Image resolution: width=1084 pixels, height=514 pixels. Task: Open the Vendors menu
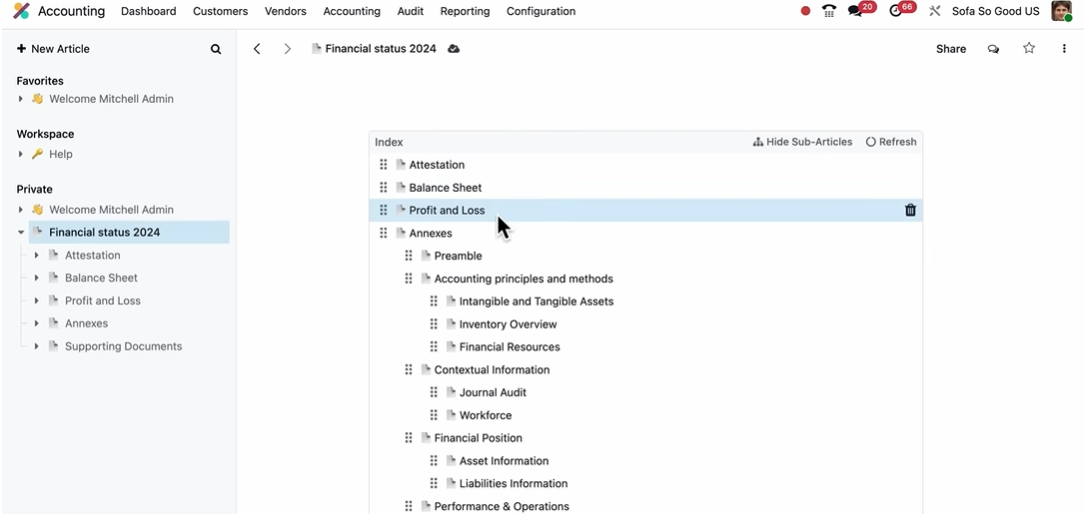[285, 11]
